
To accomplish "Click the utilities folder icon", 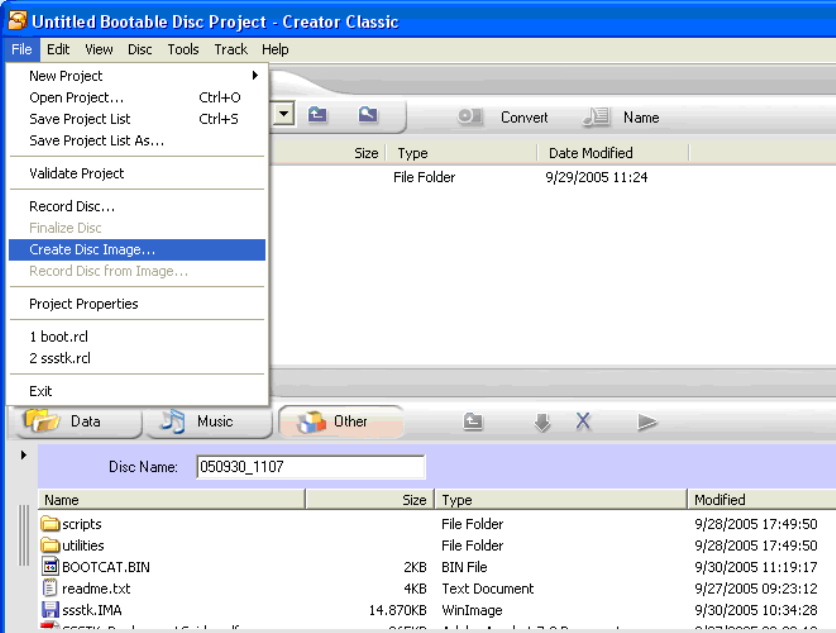I will pyautogui.click(x=50, y=545).
